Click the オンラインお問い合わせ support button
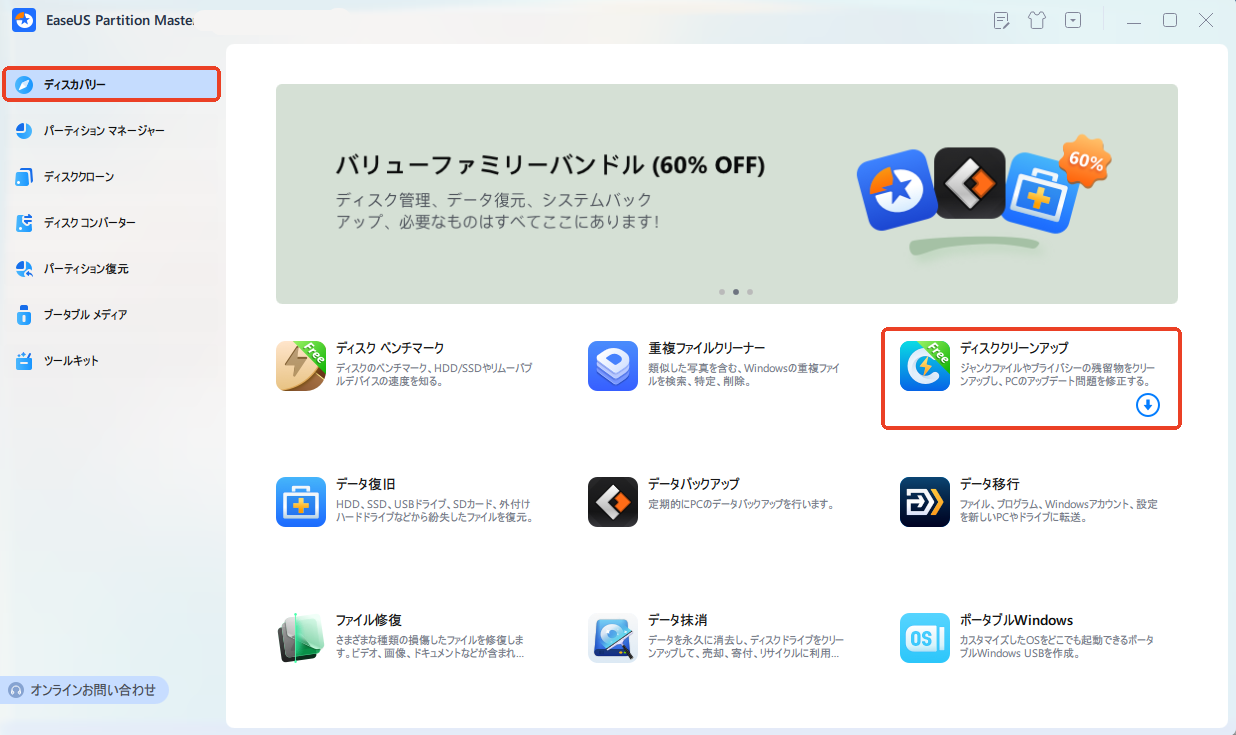 click(x=84, y=690)
